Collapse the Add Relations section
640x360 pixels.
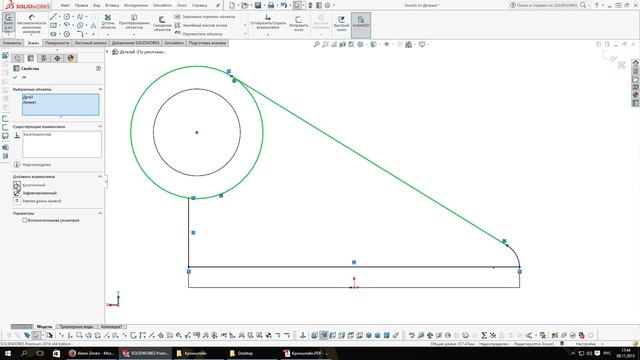point(100,176)
